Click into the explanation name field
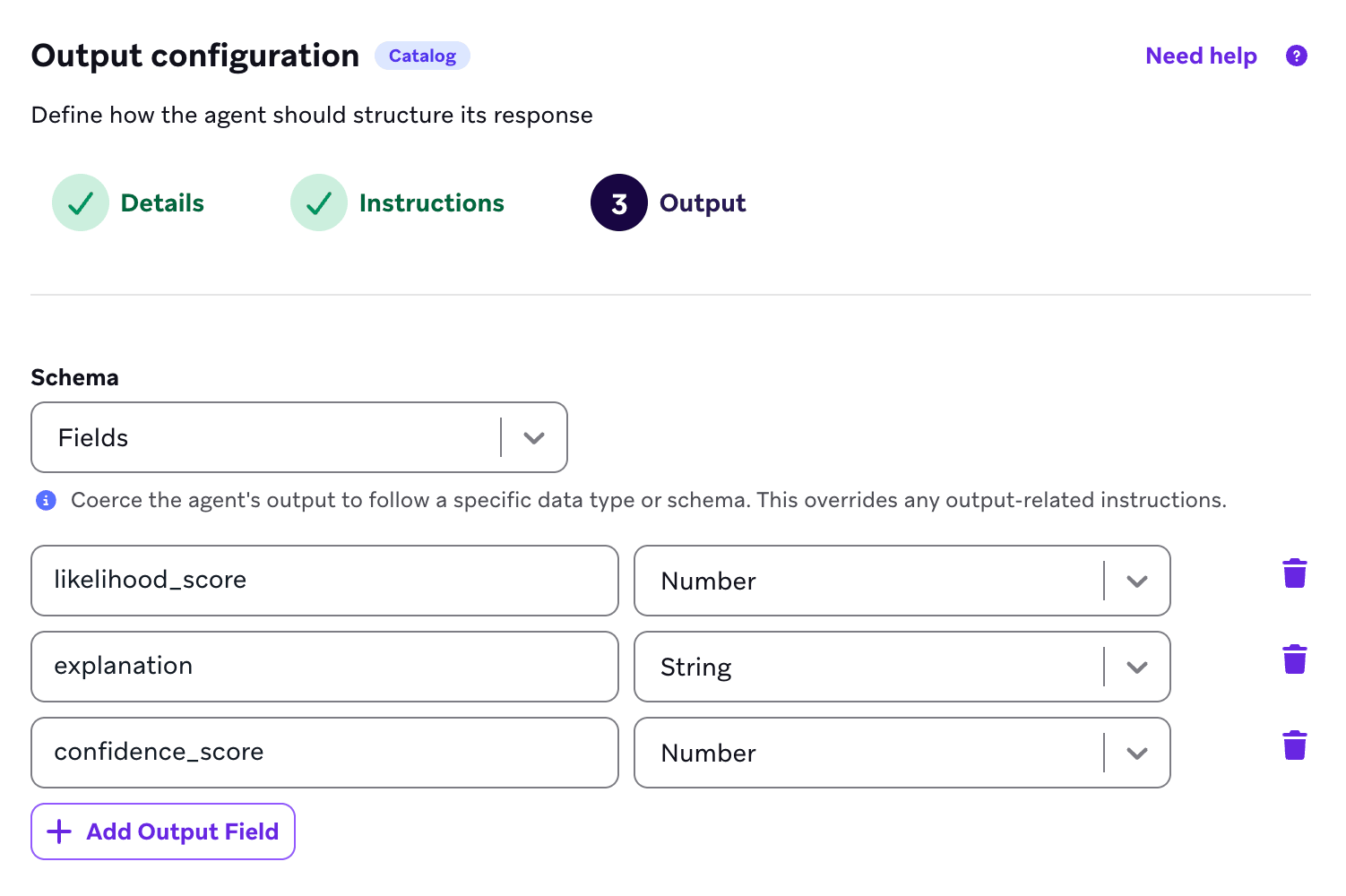 pos(324,667)
